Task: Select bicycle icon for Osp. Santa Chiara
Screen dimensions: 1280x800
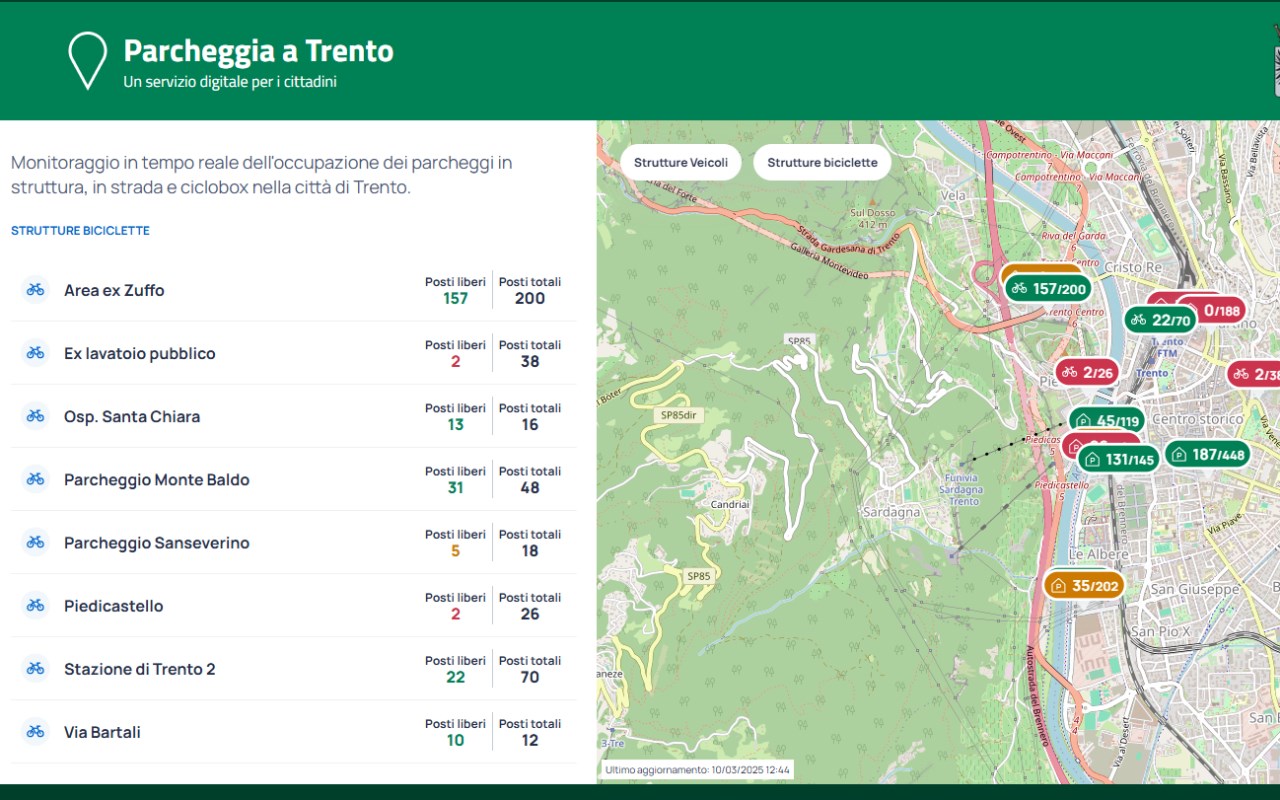Action: coord(36,416)
